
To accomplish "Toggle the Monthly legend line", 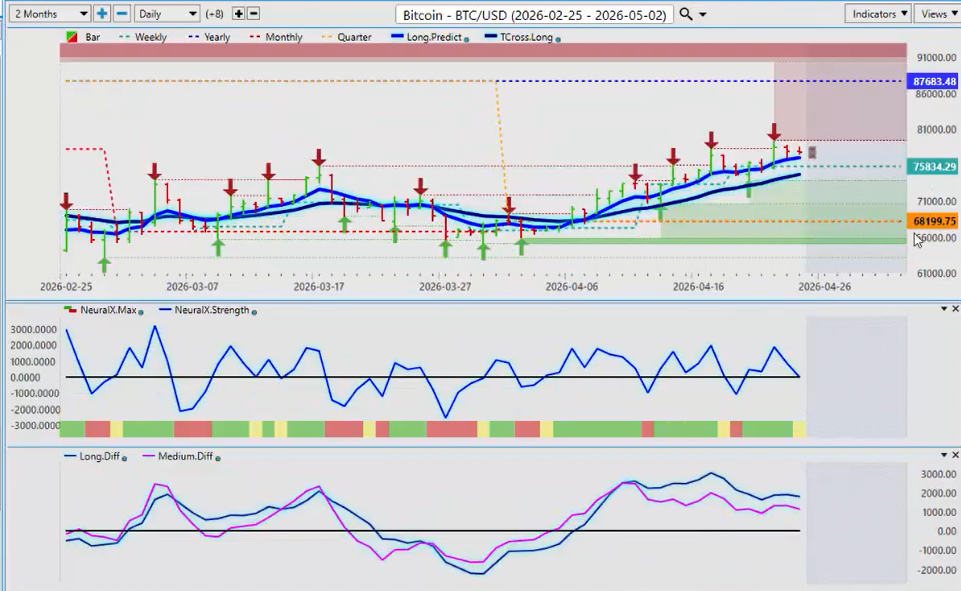I will click(292, 37).
